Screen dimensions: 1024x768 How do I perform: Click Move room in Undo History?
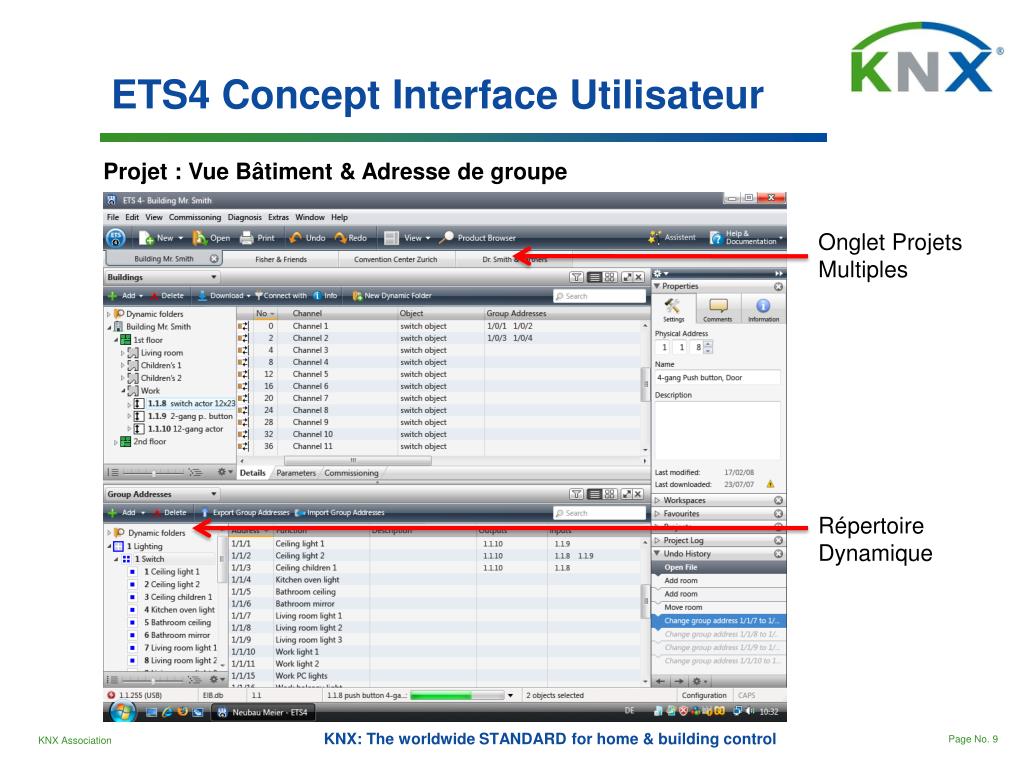718,607
